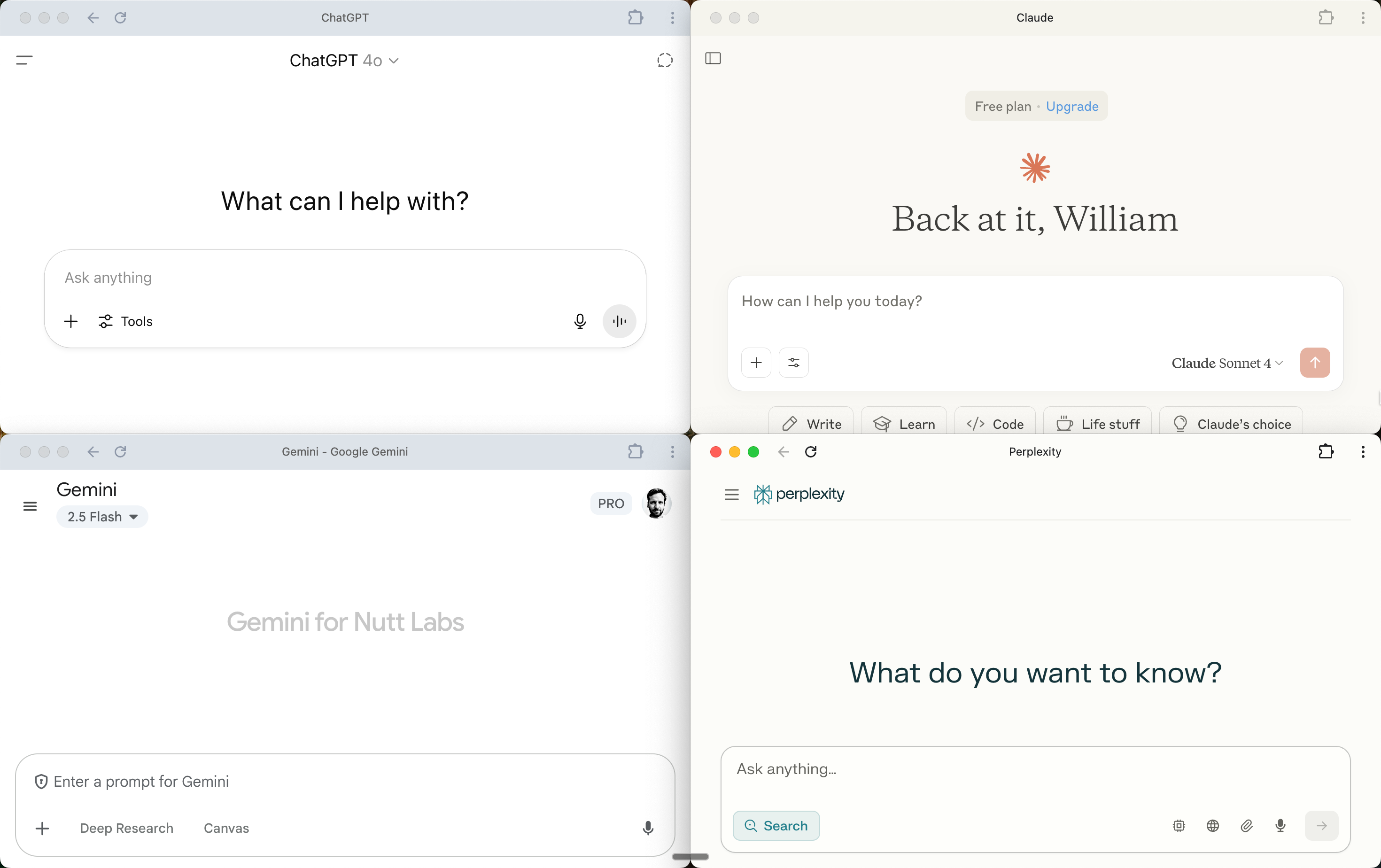Toggle the Claude sidebar panel
This screenshot has height=868, width=1381.
[713, 59]
